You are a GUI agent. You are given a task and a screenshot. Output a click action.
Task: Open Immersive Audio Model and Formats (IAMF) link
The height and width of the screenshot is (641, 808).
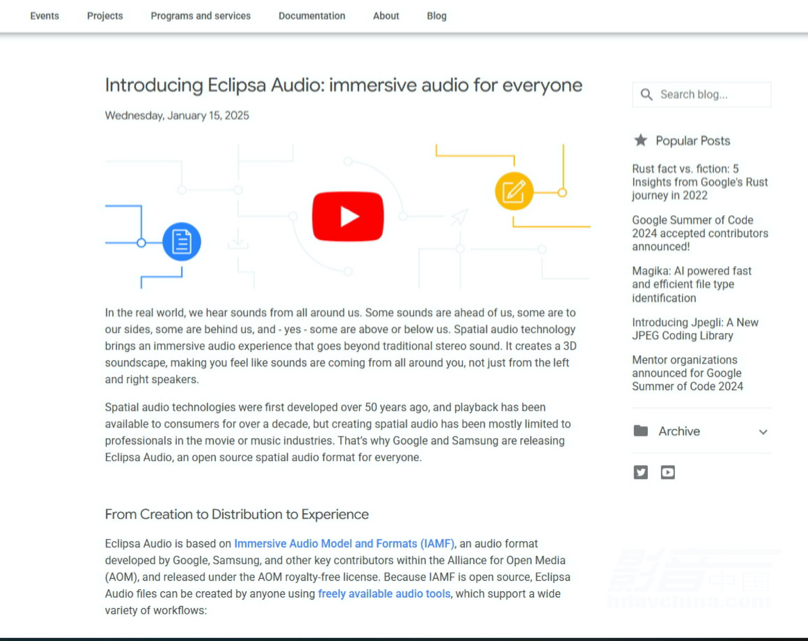tap(344, 544)
